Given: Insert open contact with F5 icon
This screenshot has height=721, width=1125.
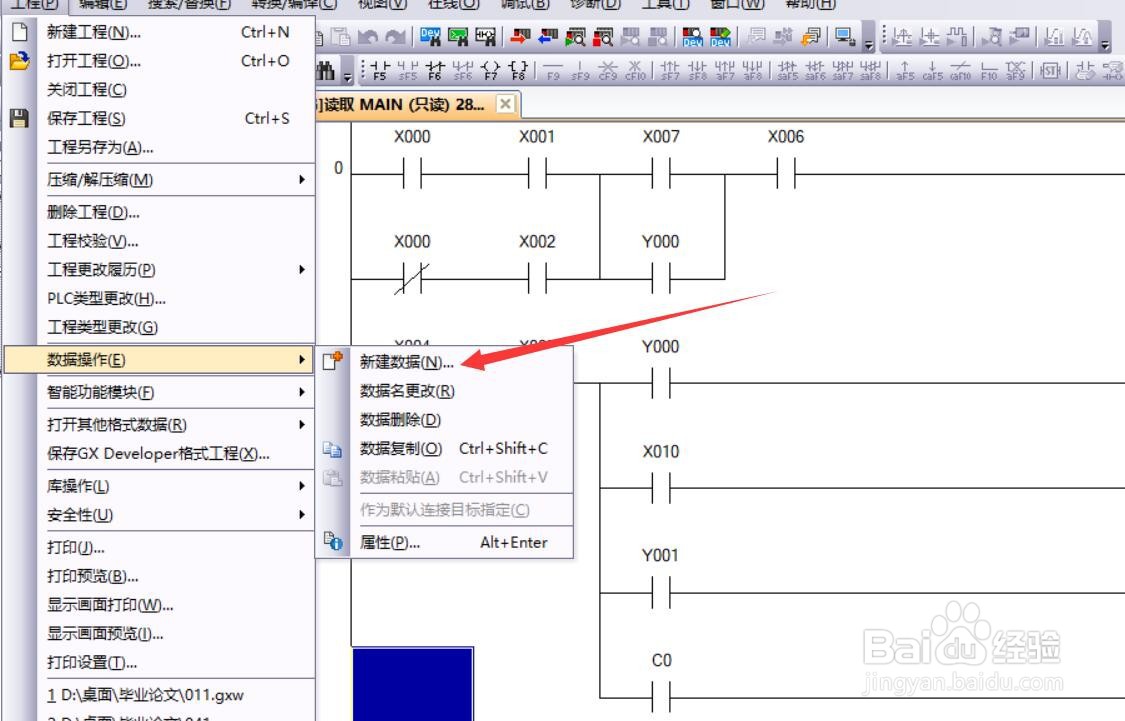Looking at the screenshot, I should click(x=380, y=70).
